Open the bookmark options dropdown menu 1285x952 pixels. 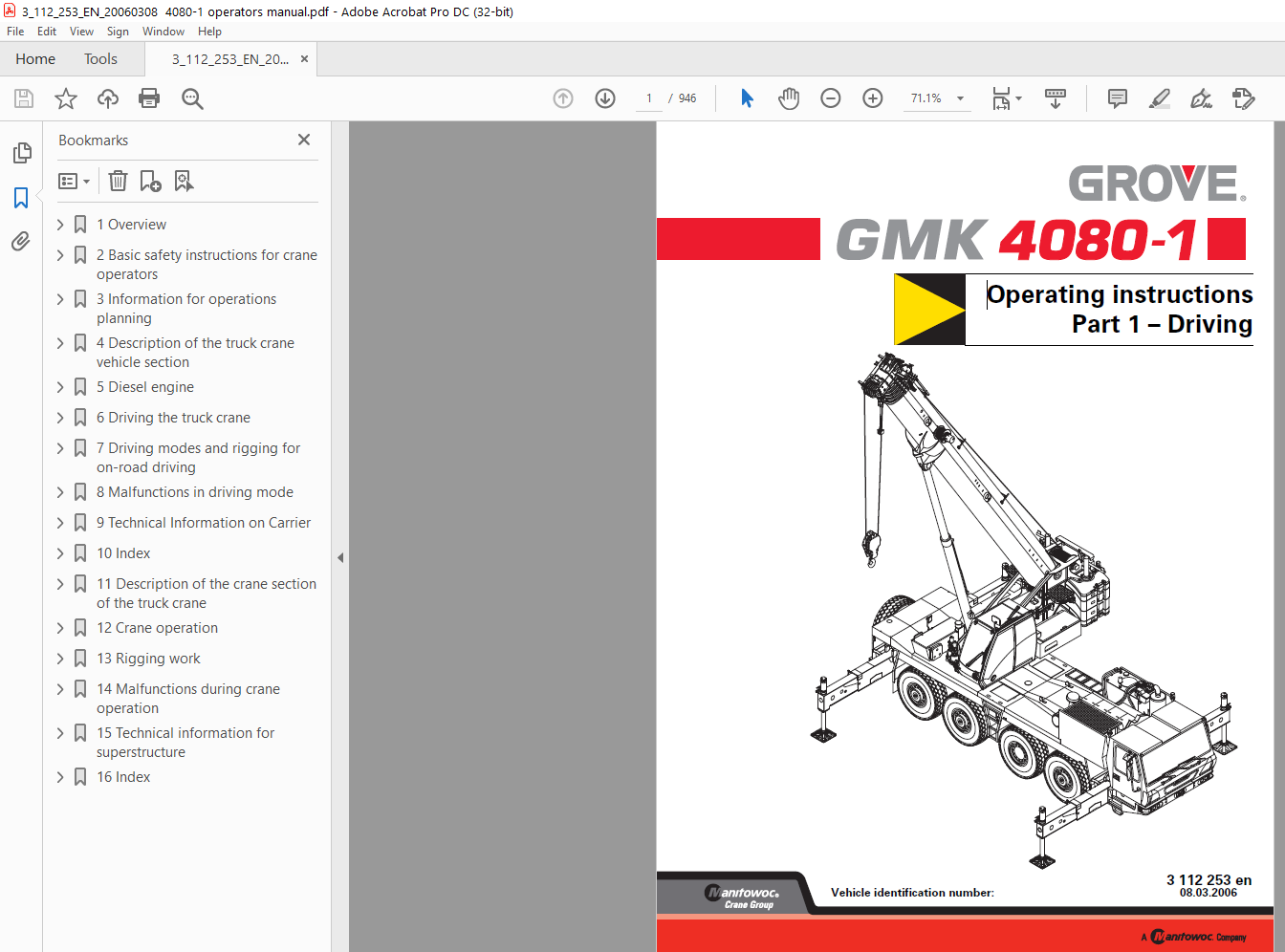point(74,181)
